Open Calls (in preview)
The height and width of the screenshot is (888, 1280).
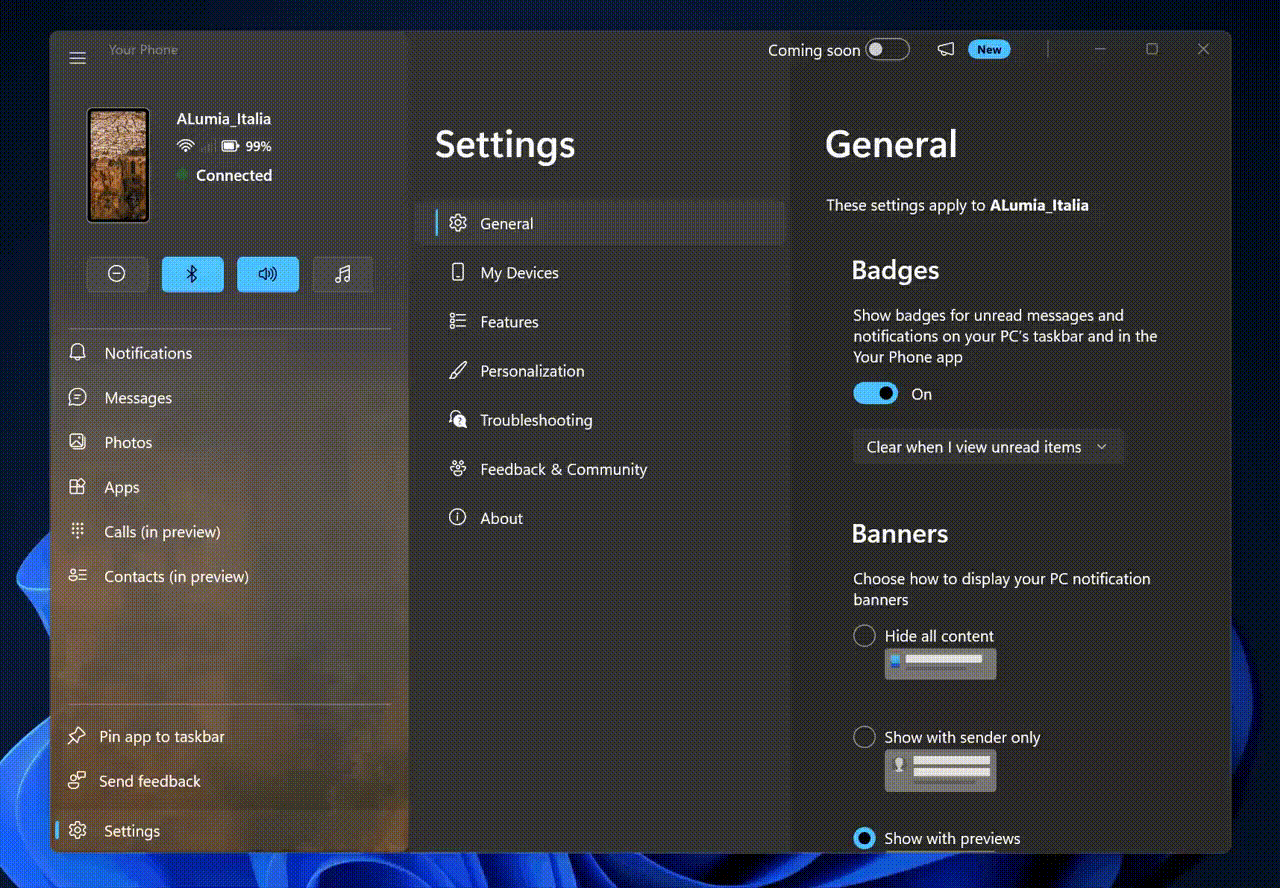tap(162, 531)
